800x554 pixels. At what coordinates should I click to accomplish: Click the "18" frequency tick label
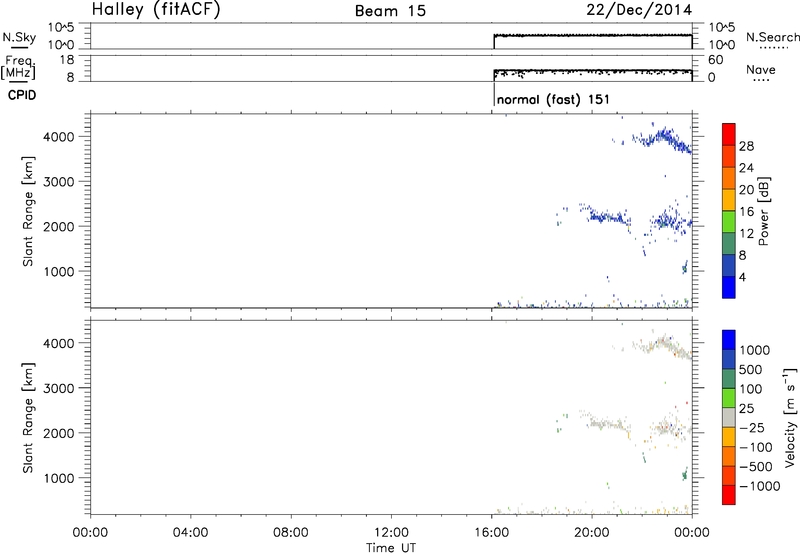tap(66, 60)
